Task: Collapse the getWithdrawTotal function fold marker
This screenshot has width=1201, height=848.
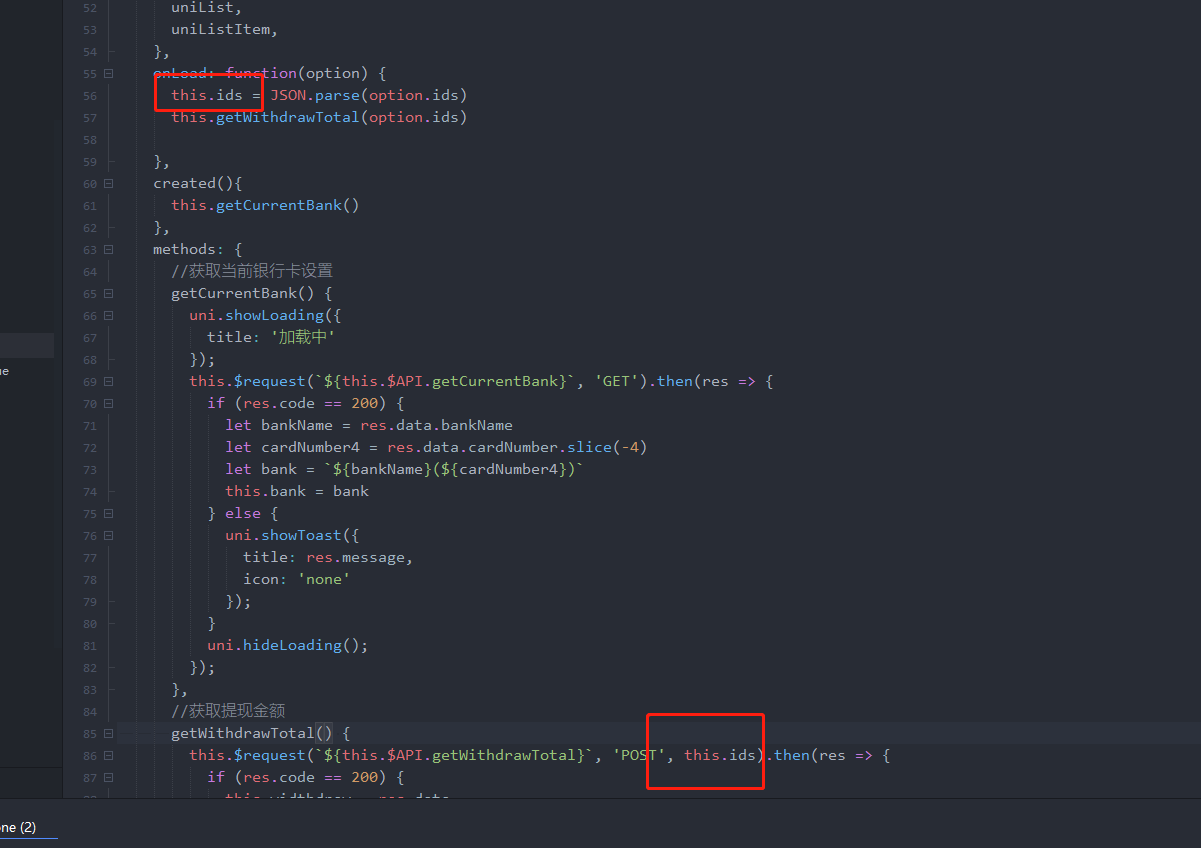Action: [110, 733]
